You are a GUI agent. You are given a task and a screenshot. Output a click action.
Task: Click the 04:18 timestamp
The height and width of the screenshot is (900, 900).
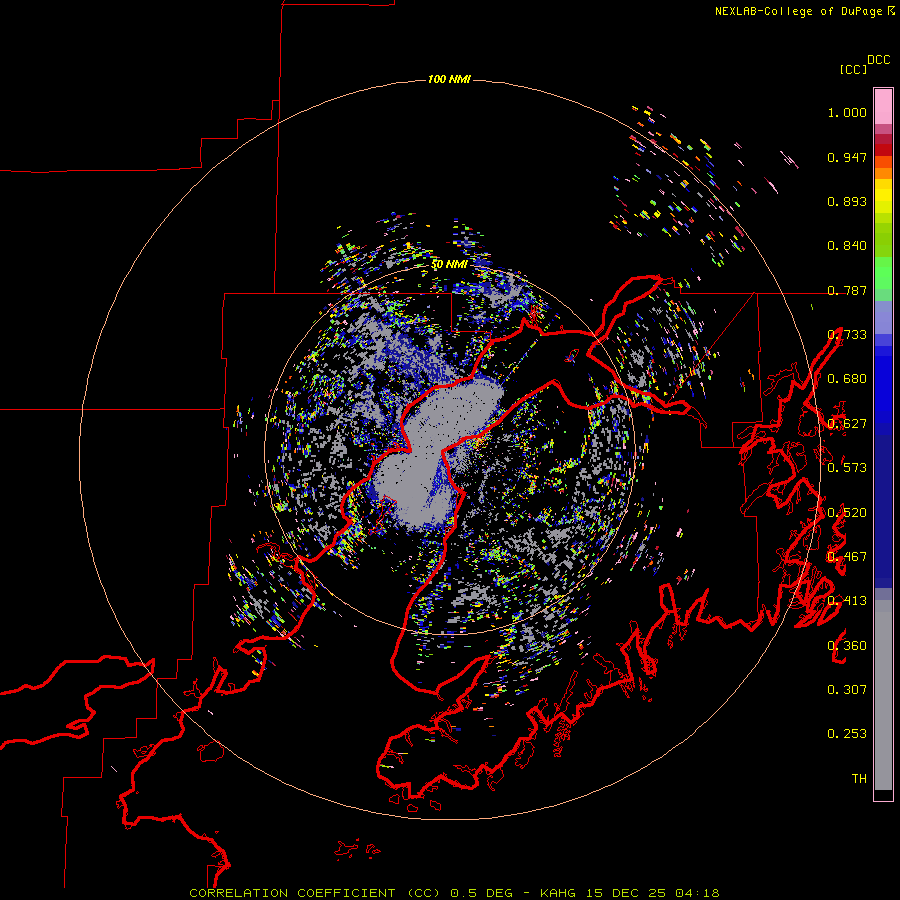point(697,893)
